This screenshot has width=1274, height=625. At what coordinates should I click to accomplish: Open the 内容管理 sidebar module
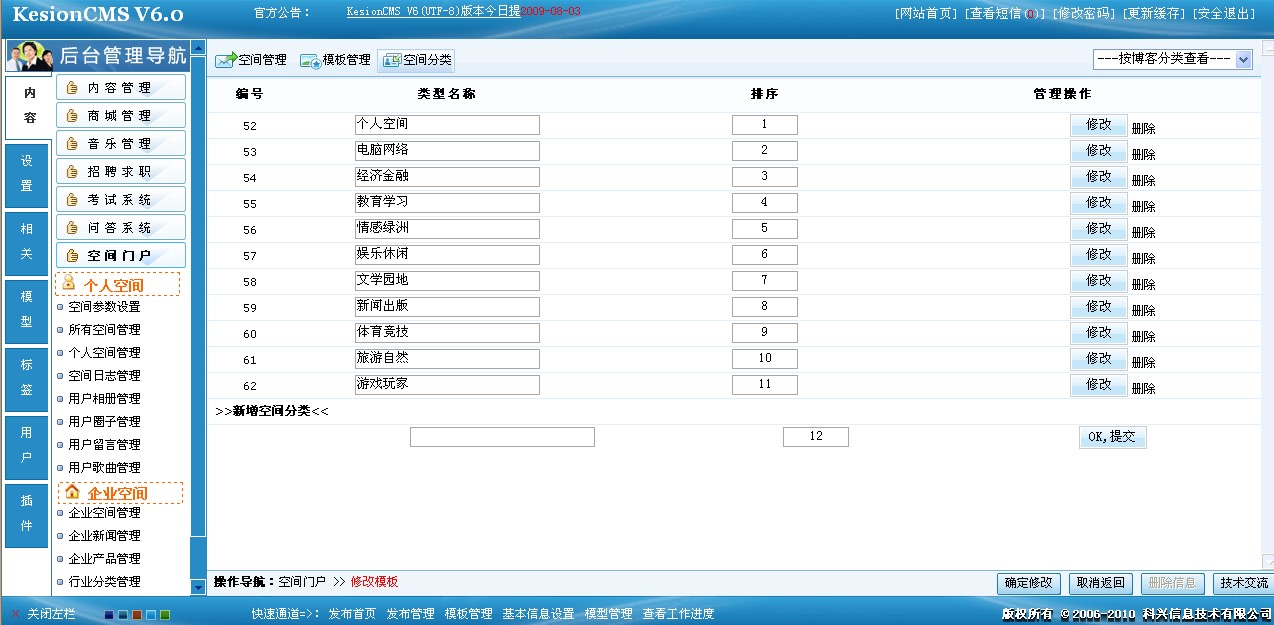point(121,86)
